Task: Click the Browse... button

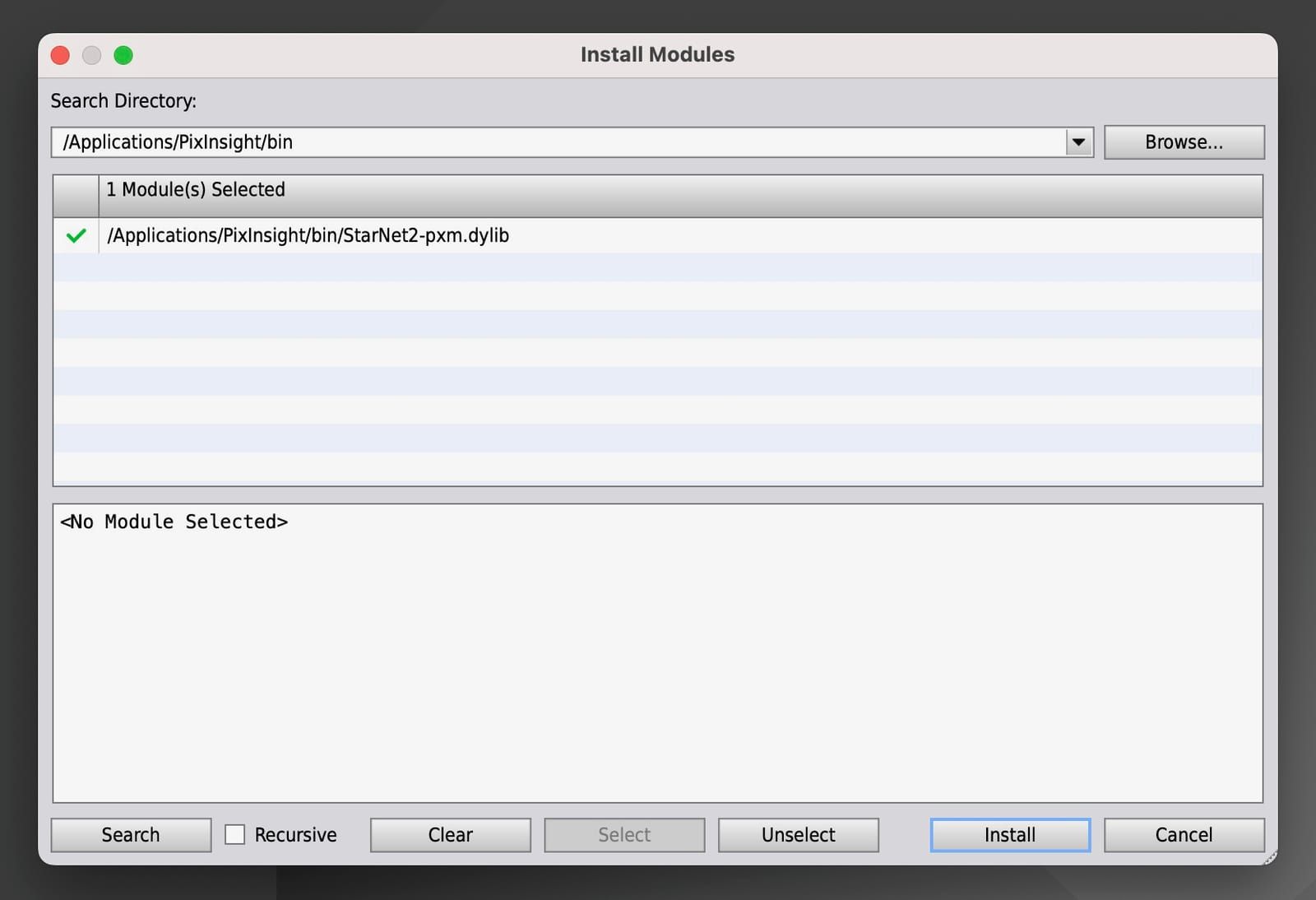Action: coord(1184,142)
